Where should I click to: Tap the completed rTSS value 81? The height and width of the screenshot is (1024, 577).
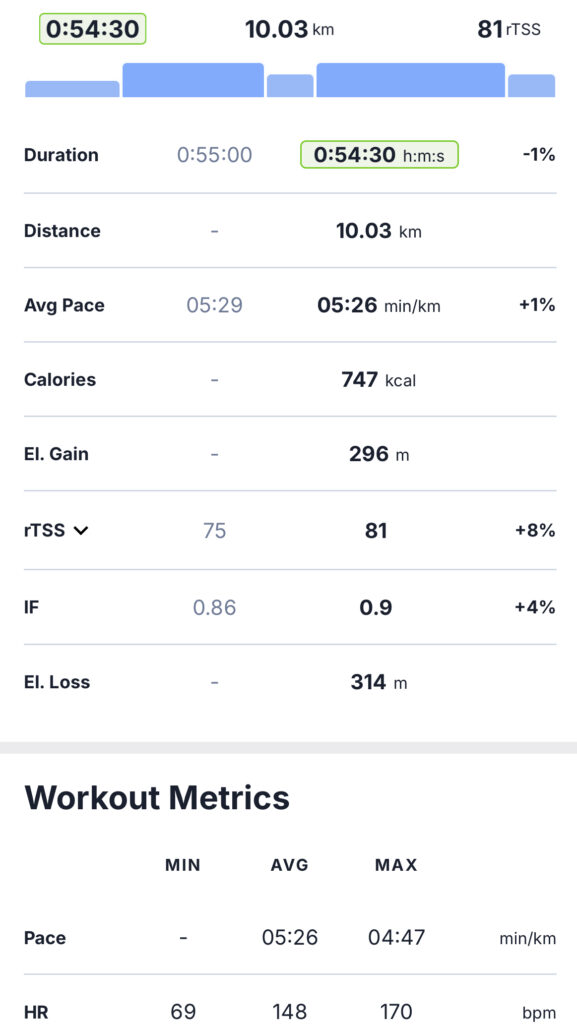coord(376,530)
